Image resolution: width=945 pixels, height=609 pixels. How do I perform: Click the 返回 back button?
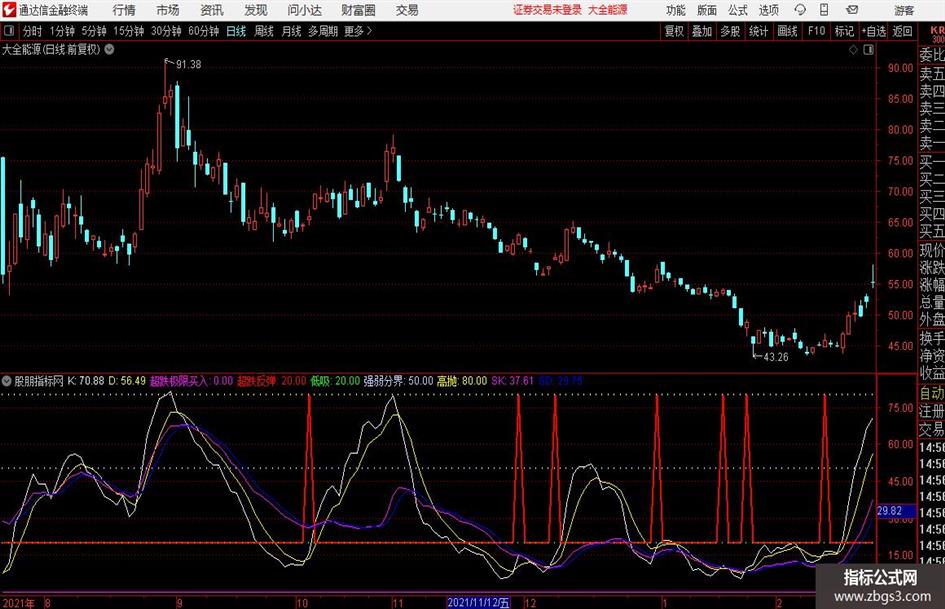[902, 31]
